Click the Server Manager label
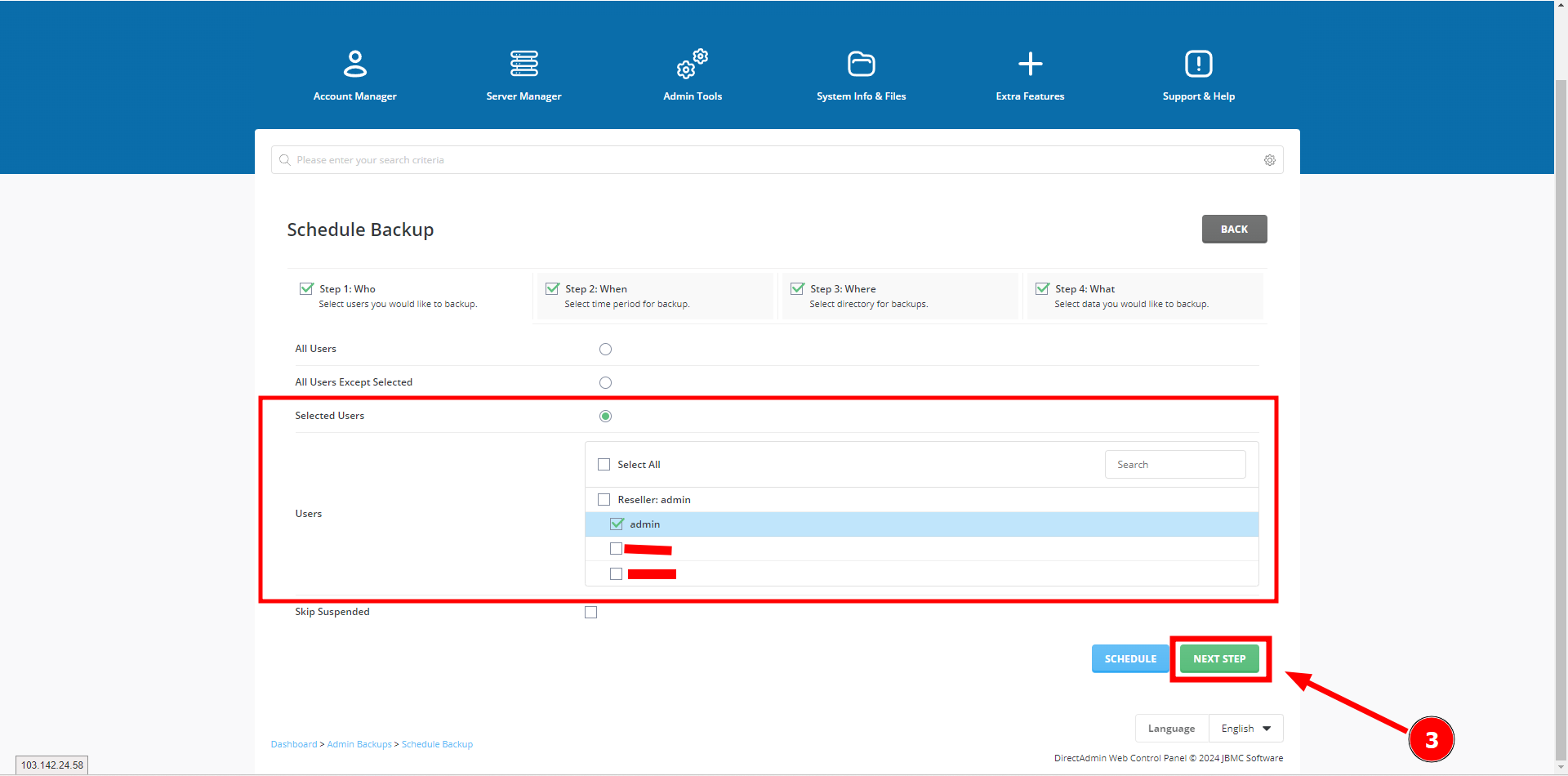 click(x=523, y=96)
